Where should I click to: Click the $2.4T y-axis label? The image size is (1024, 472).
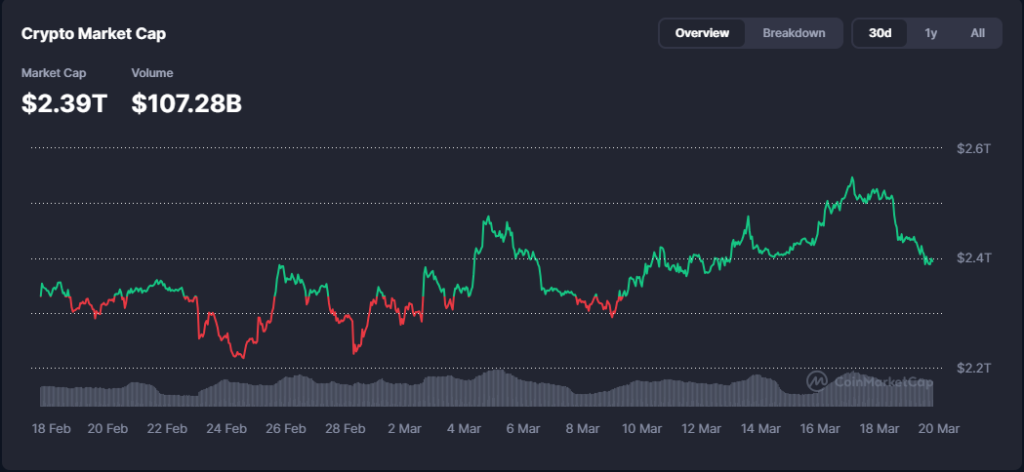(973, 258)
